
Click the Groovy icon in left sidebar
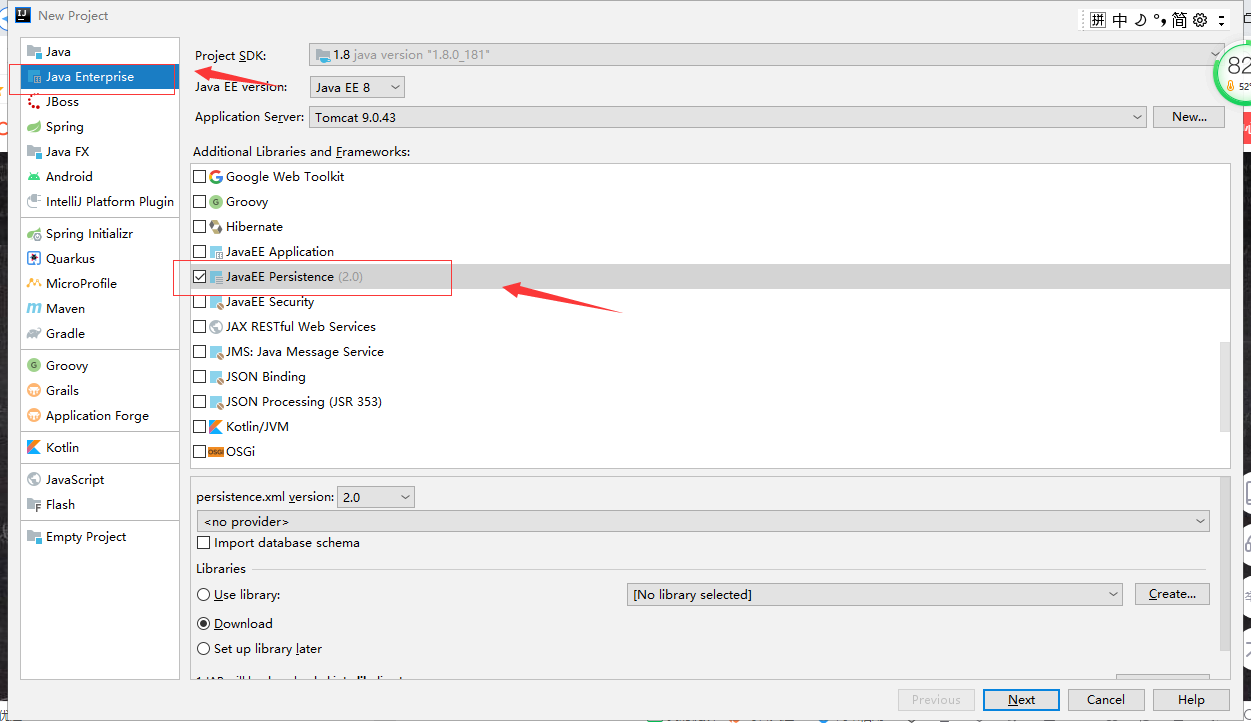pyautogui.click(x=34, y=365)
